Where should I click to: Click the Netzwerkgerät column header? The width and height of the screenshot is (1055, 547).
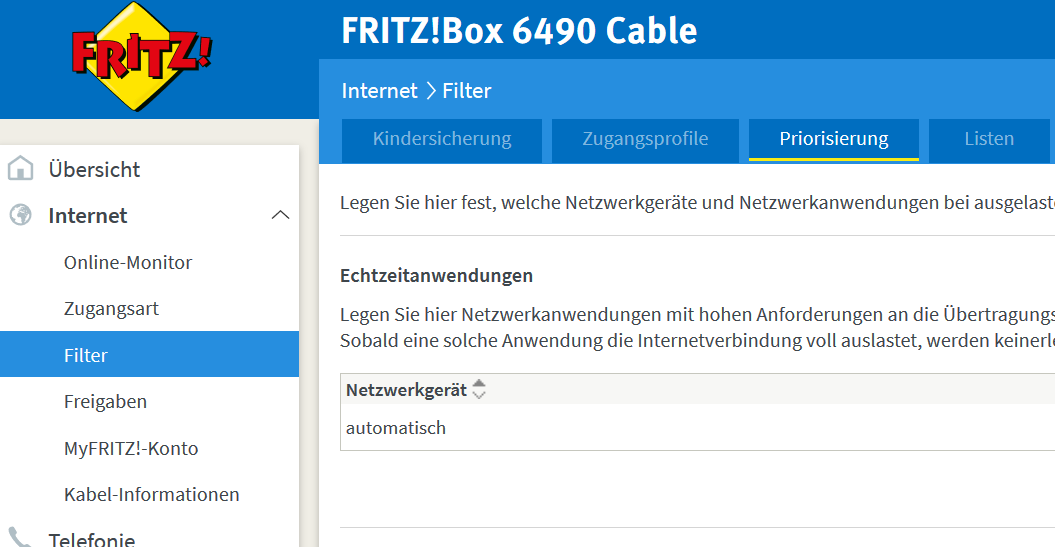point(406,390)
